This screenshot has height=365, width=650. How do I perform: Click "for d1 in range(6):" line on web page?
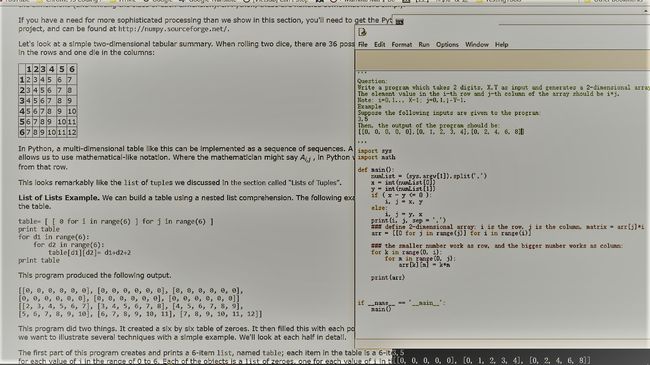tap(53, 237)
